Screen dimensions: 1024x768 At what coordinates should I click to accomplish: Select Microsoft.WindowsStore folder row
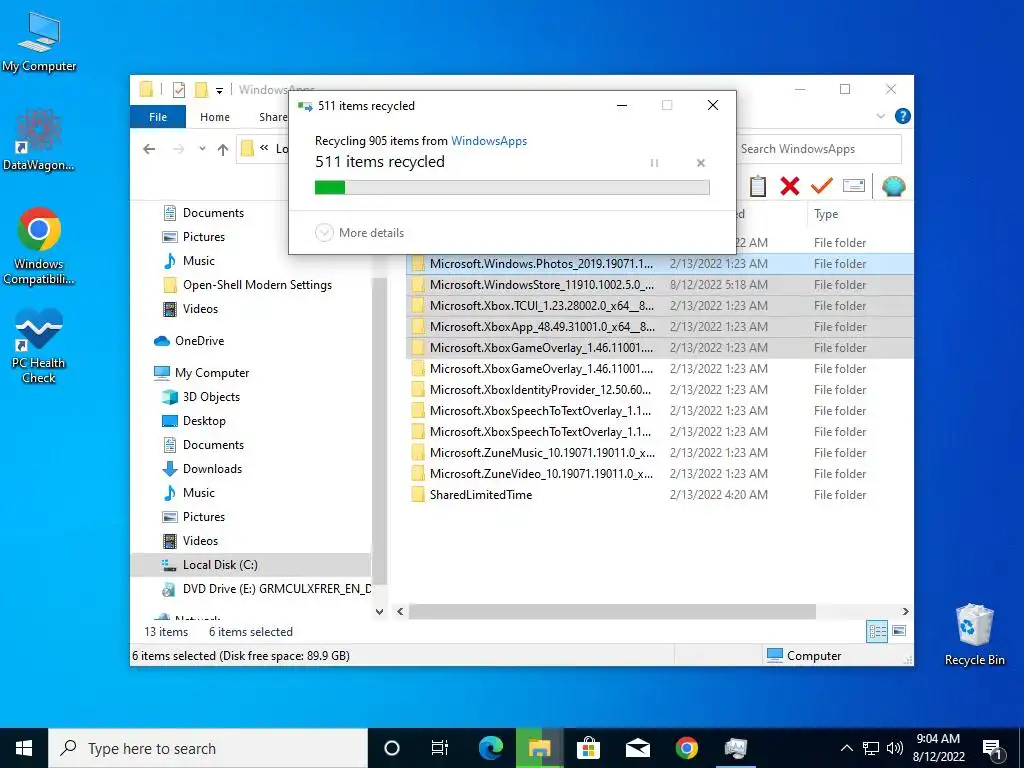660,285
